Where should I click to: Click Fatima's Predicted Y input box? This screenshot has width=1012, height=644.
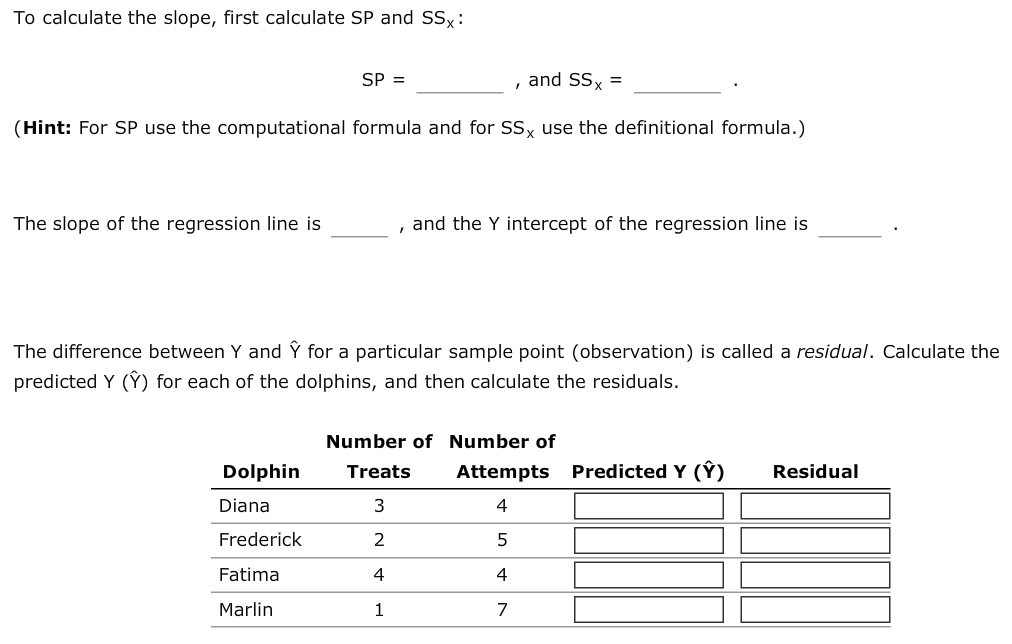point(647,574)
